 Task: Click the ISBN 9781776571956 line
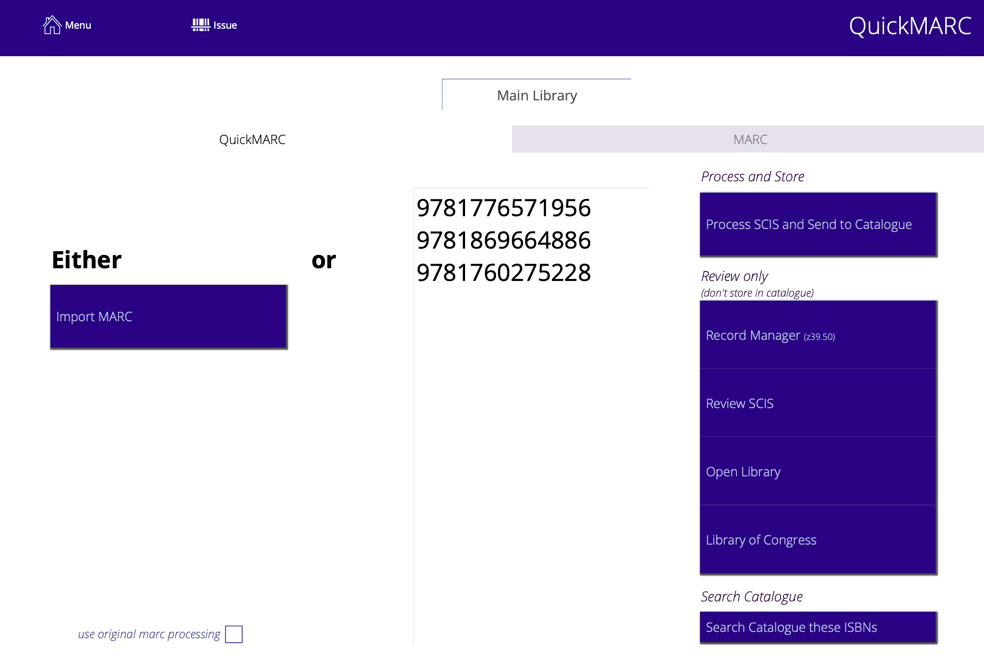tap(503, 208)
